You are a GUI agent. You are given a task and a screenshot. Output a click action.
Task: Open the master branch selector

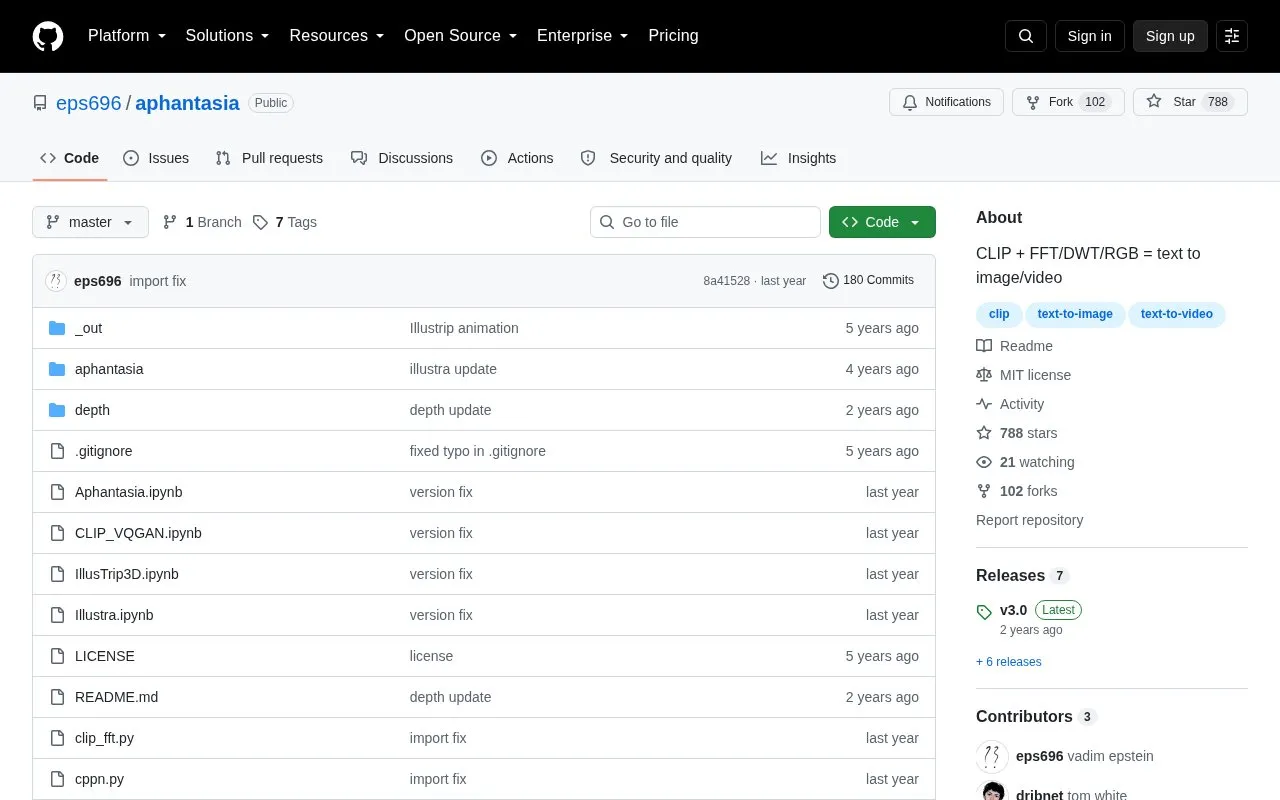pyautogui.click(x=90, y=222)
